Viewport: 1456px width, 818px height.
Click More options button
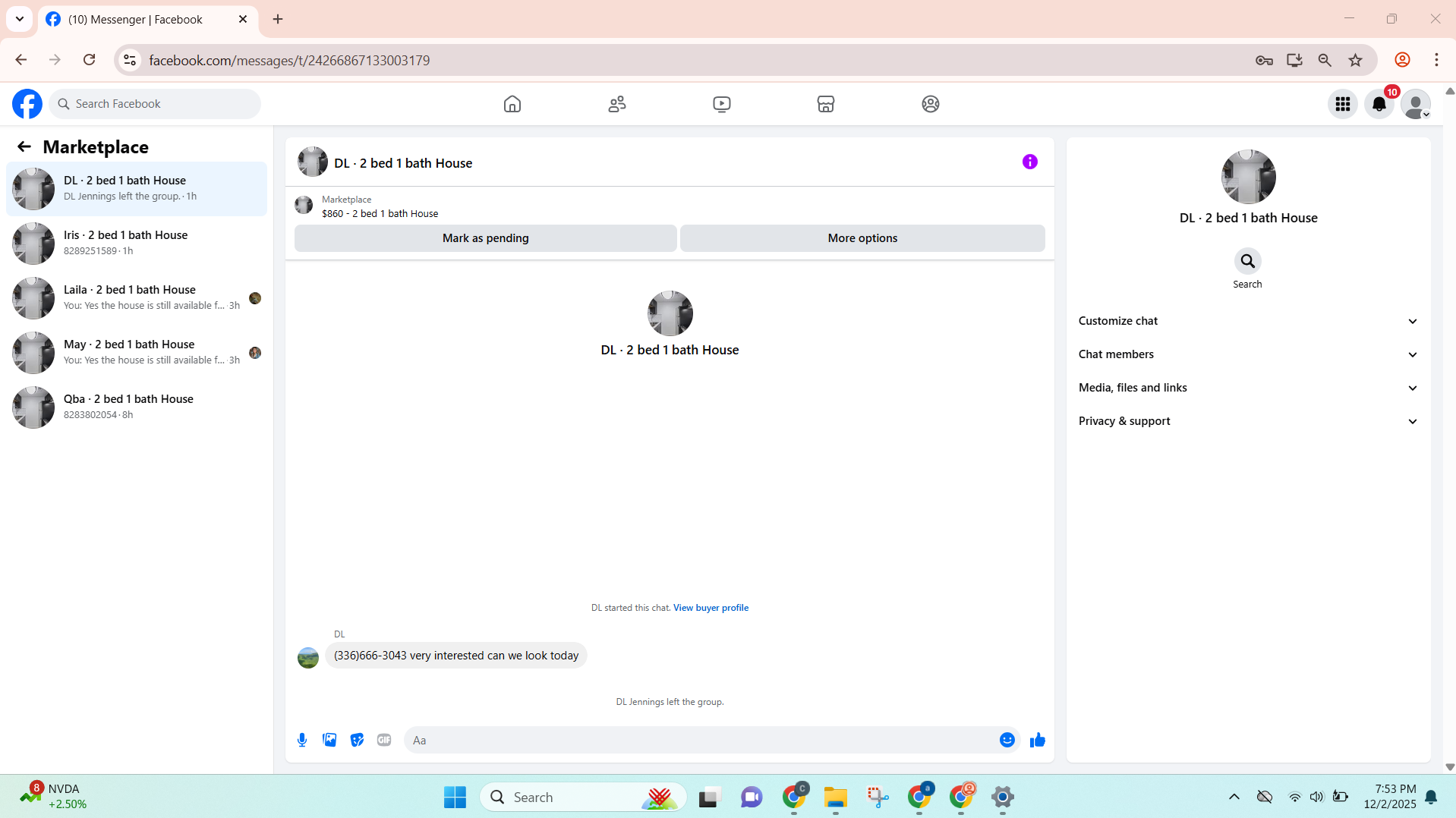tap(862, 238)
